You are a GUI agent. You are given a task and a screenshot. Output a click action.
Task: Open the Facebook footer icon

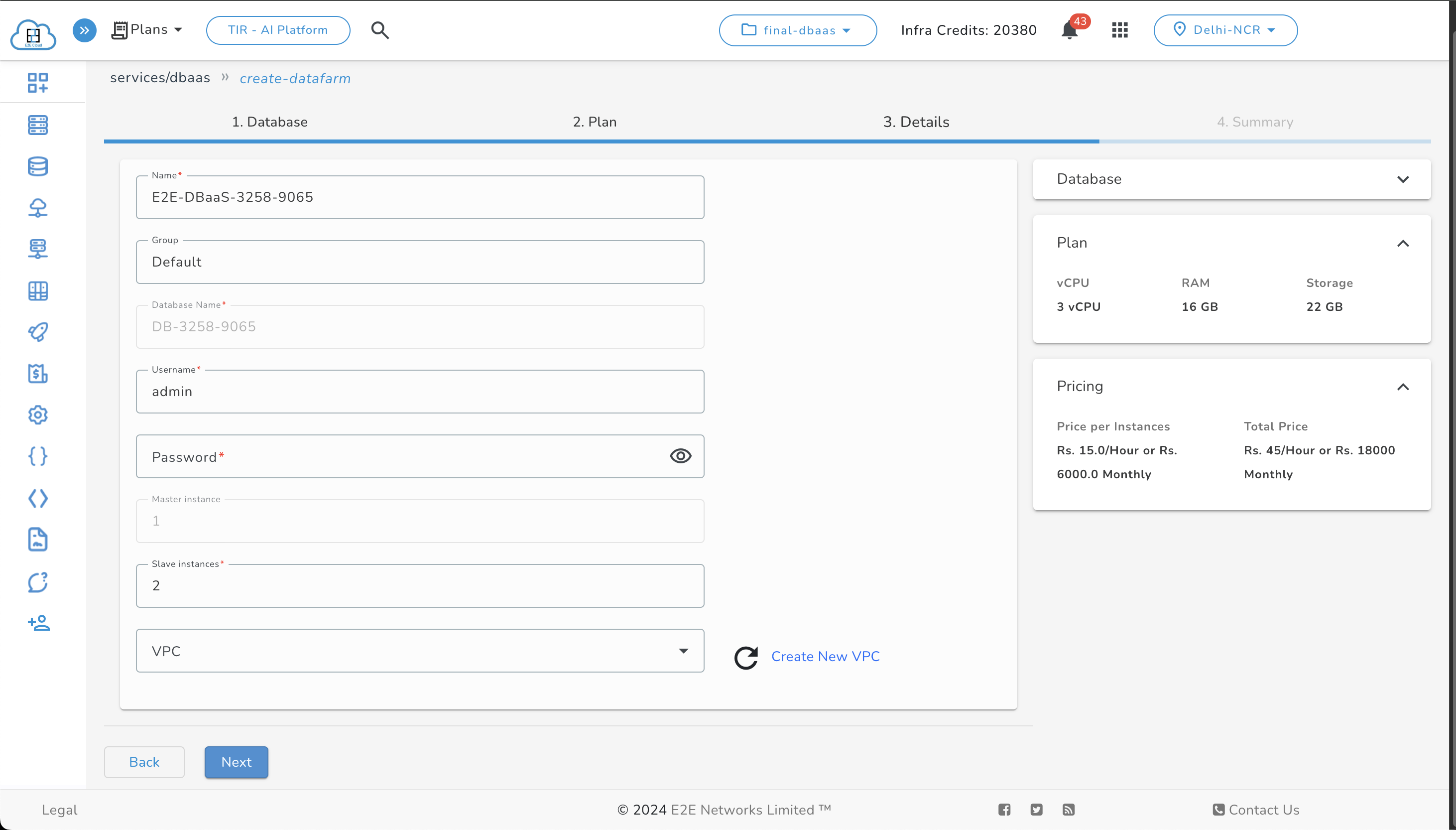tap(1004, 810)
